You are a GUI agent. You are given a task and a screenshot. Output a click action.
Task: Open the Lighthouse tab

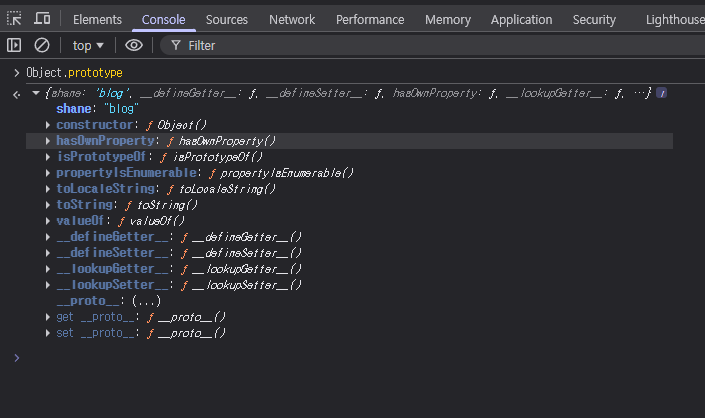(675, 19)
